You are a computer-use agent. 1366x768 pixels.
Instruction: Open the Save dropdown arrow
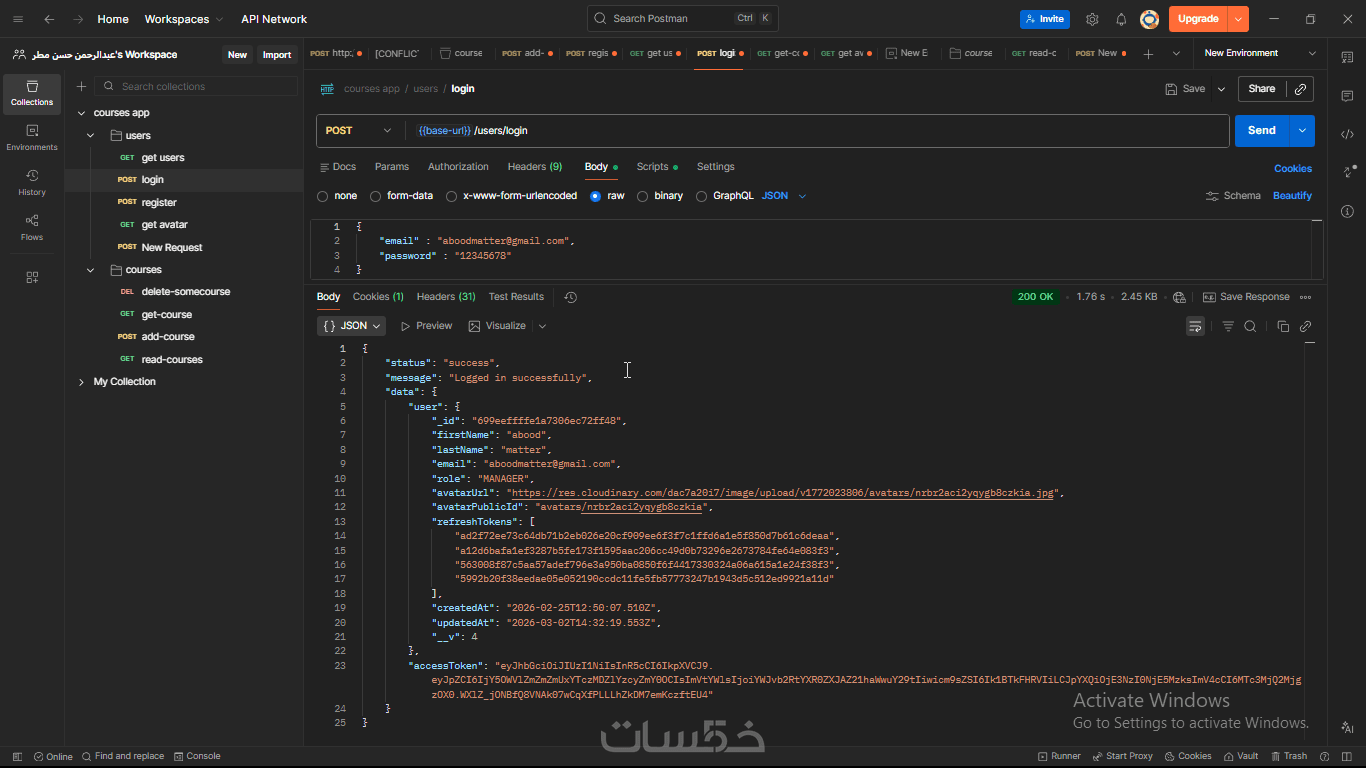[1221, 89]
